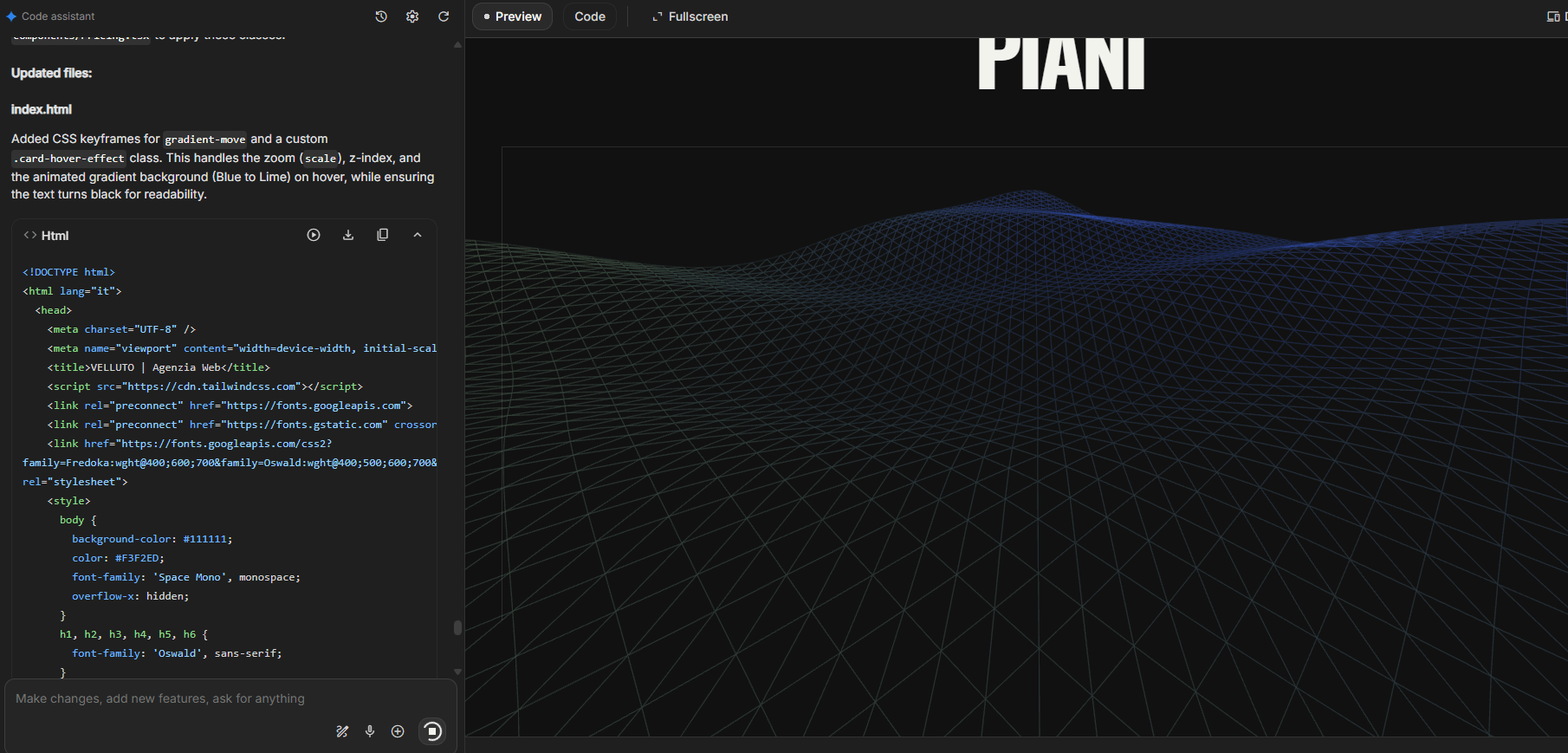Viewport: 1568px width, 753px height.
Task: Collapse the Html code block chevron
Action: (x=418, y=235)
